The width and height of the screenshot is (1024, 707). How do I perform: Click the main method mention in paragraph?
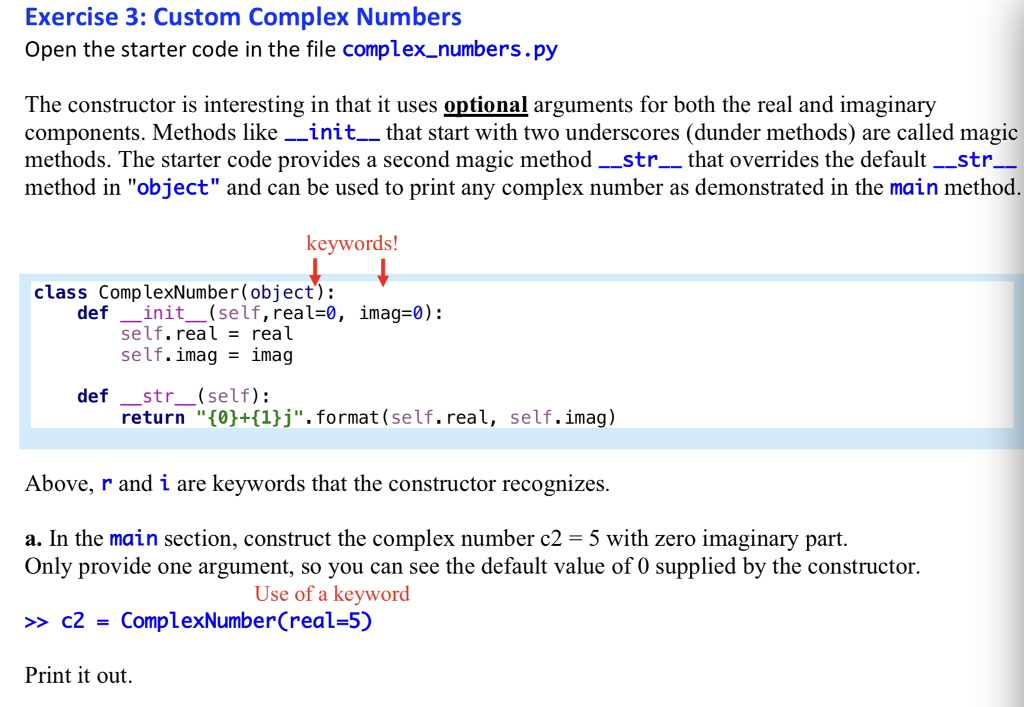pos(914,185)
